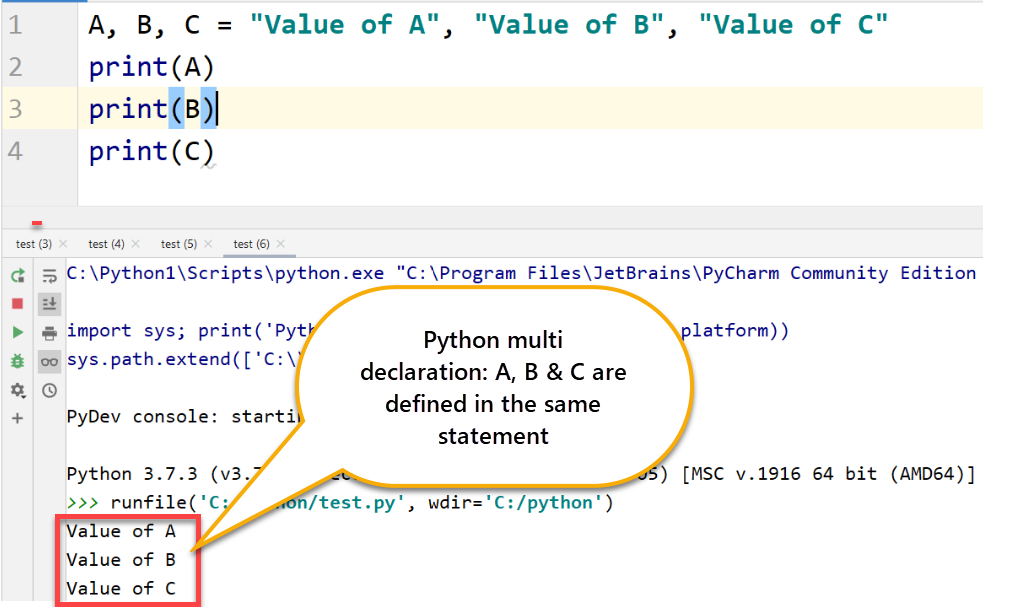Viewport: 1017px width, 607px height.
Task: Attach debugger using the bug icon
Action: click(18, 361)
